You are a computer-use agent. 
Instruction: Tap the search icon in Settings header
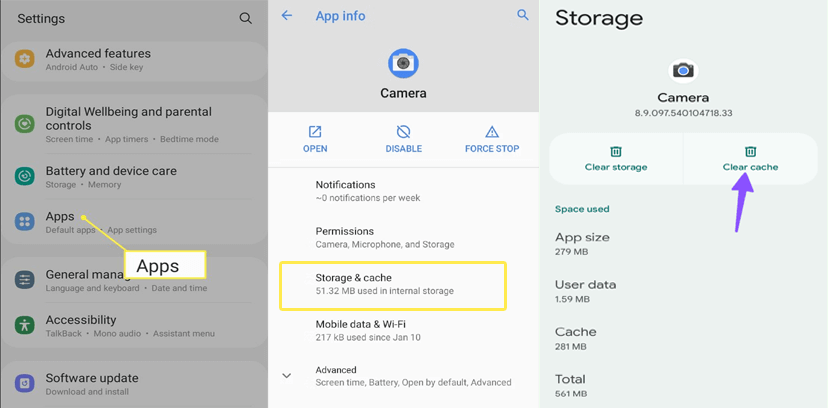246,18
